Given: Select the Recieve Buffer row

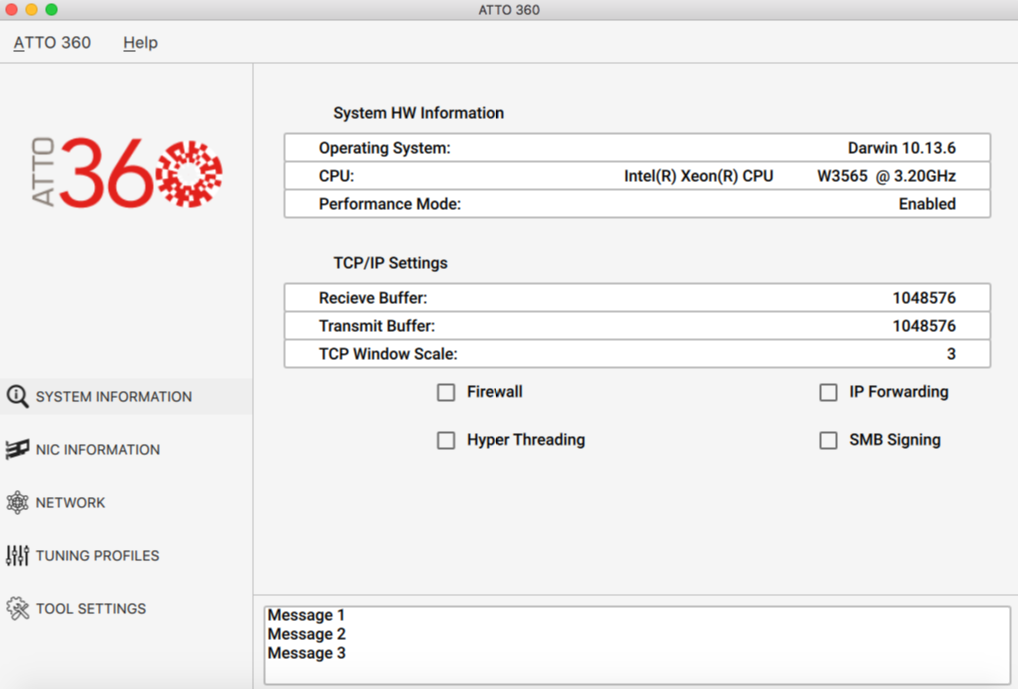Looking at the screenshot, I should [637, 298].
